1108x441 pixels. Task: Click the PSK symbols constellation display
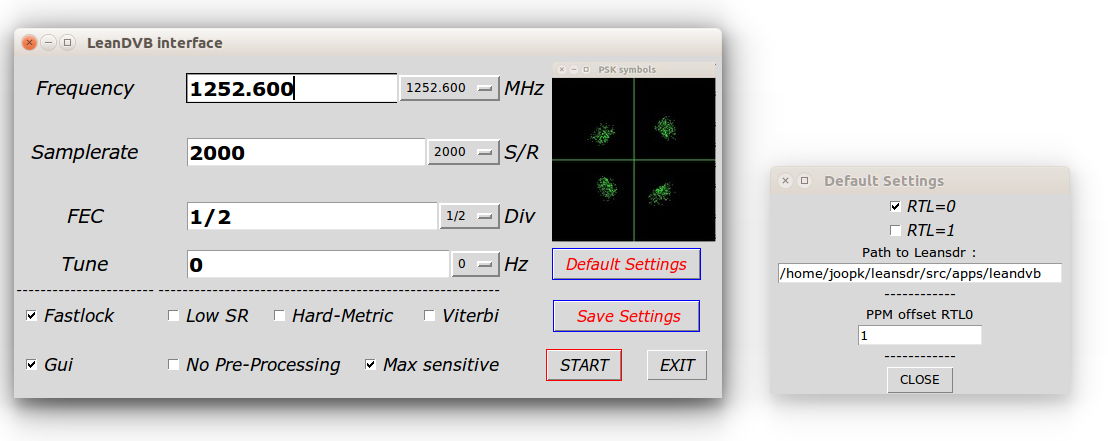[x=634, y=160]
